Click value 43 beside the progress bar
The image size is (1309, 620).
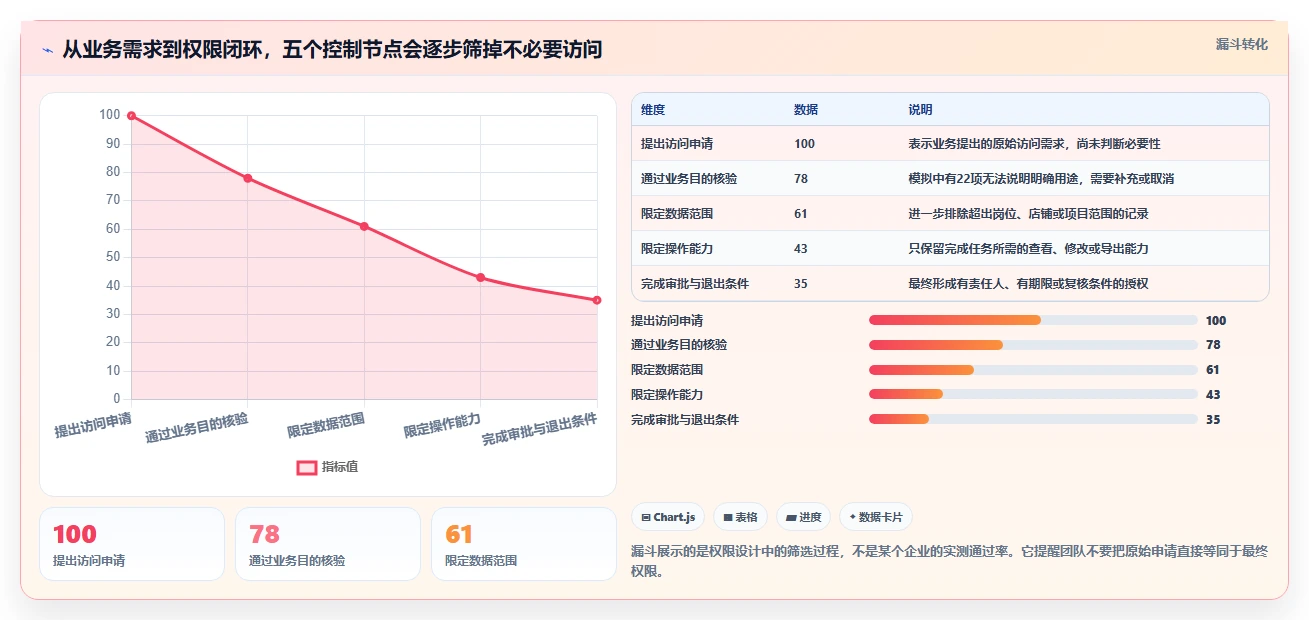(1213, 395)
